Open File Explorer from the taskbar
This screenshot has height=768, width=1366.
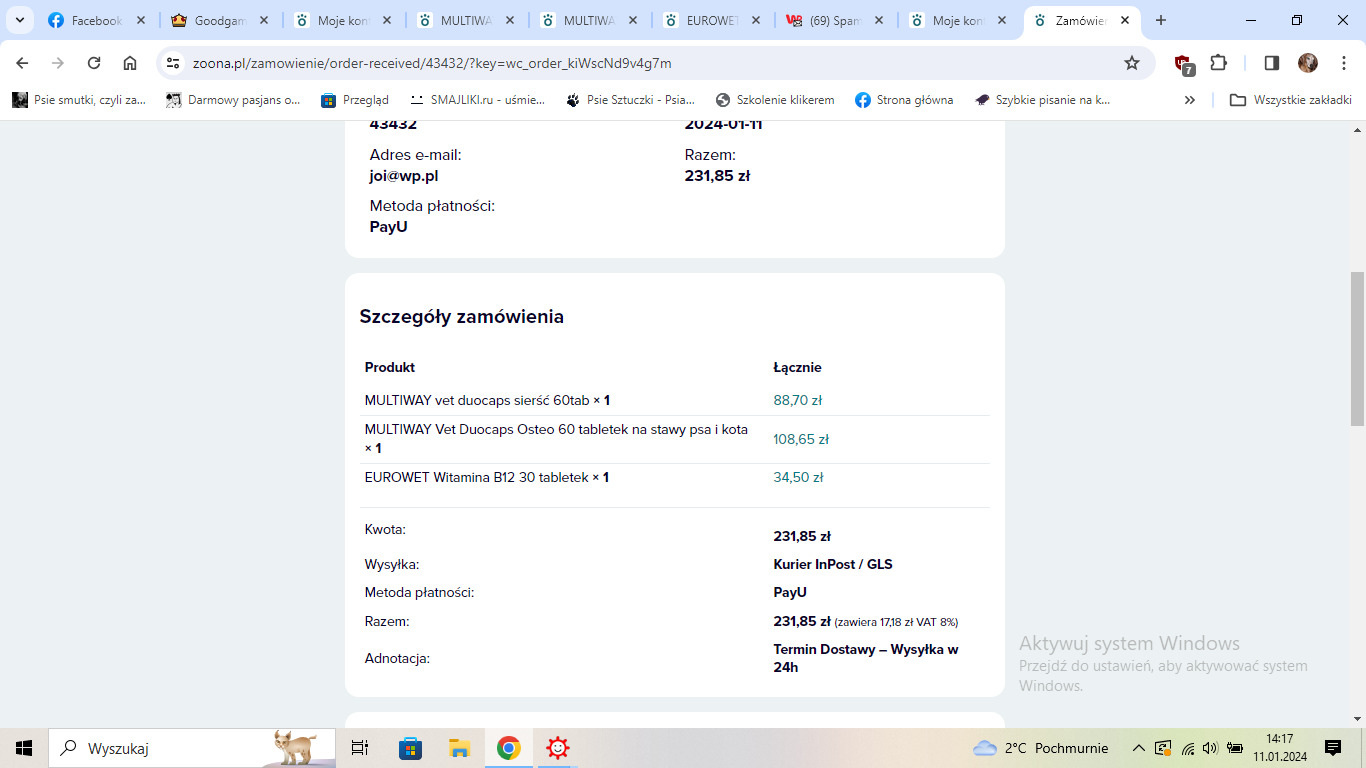pyautogui.click(x=459, y=748)
